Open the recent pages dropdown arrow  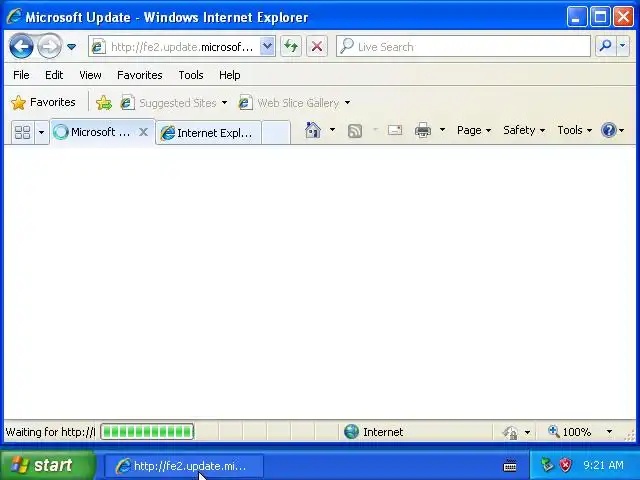pyautogui.click(x=71, y=47)
